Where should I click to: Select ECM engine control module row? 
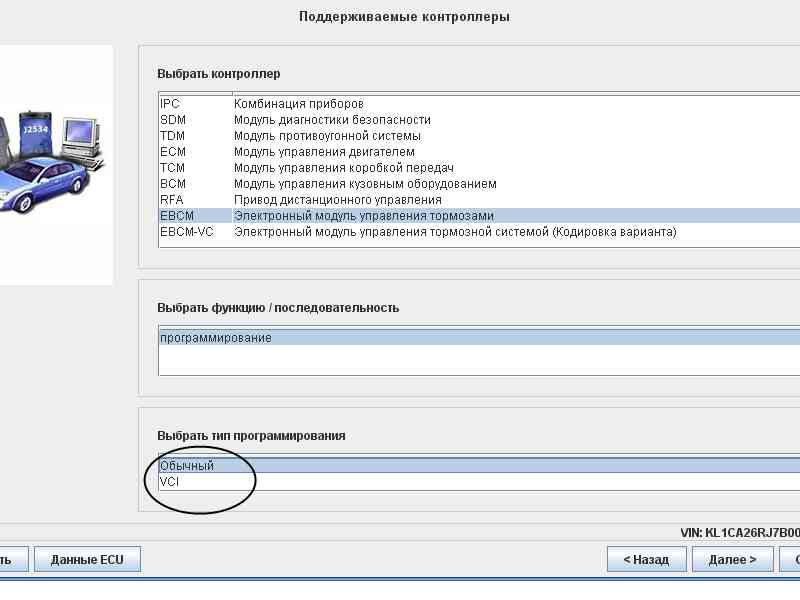click(480, 152)
